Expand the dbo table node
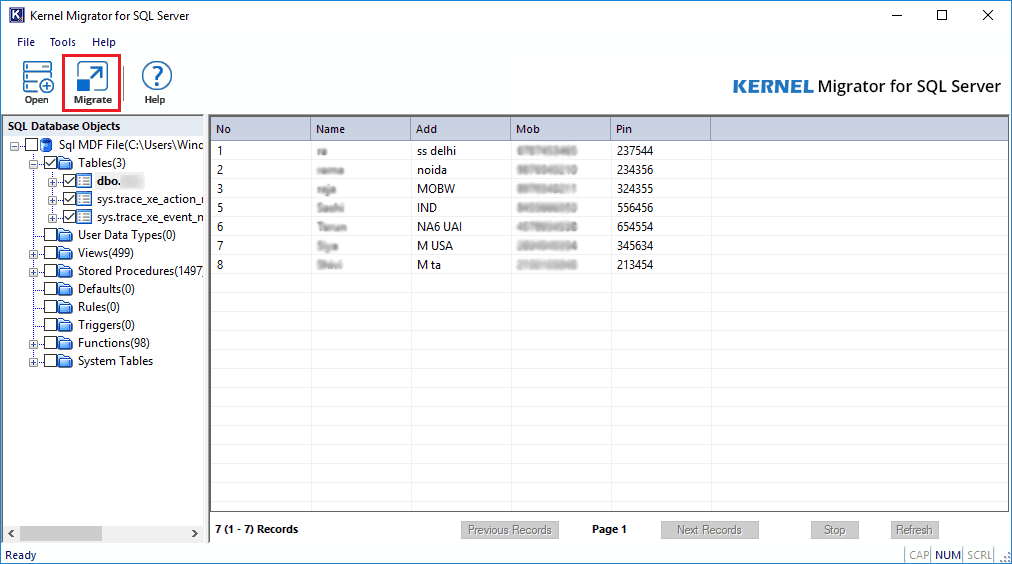Image resolution: width=1012 pixels, height=564 pixels. [x=52, y=183]
